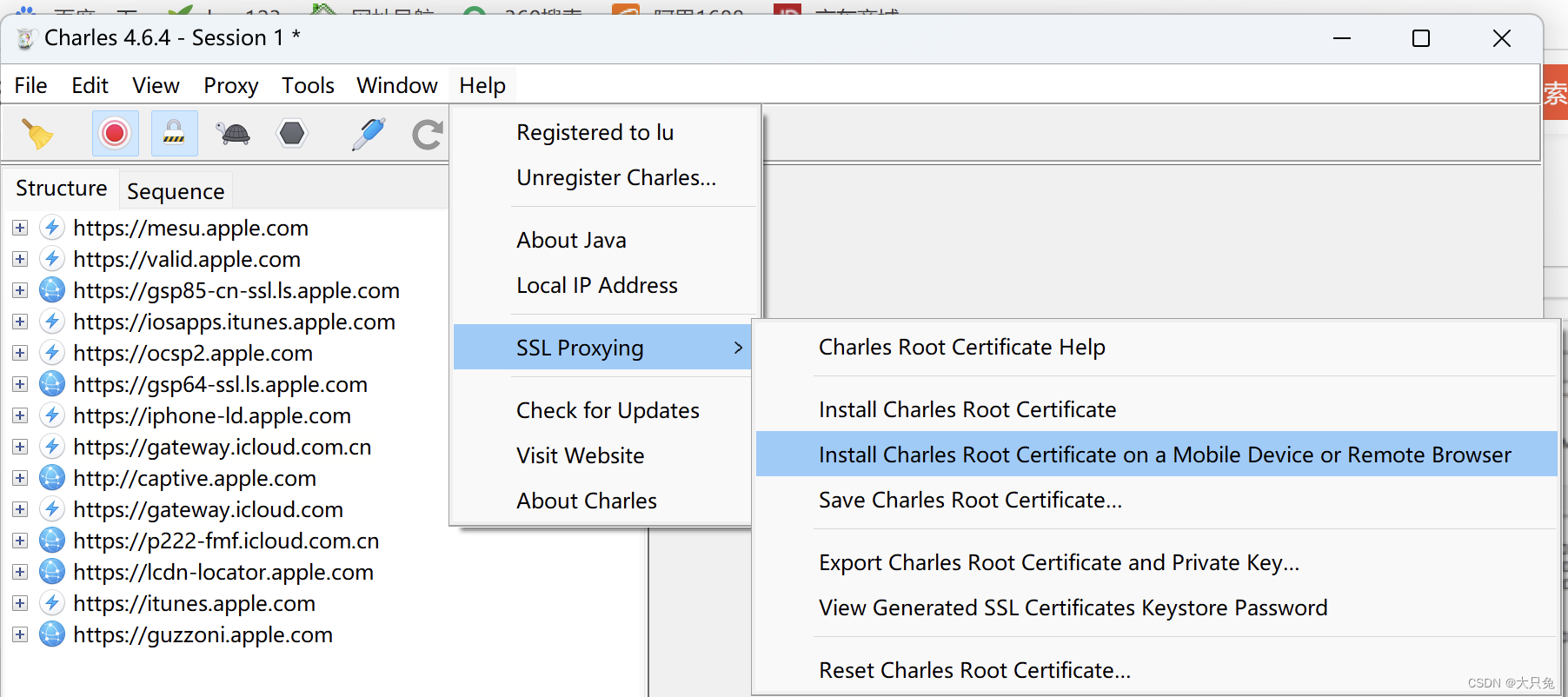Expand the guzzoni.apple.com node

[20, 634]
